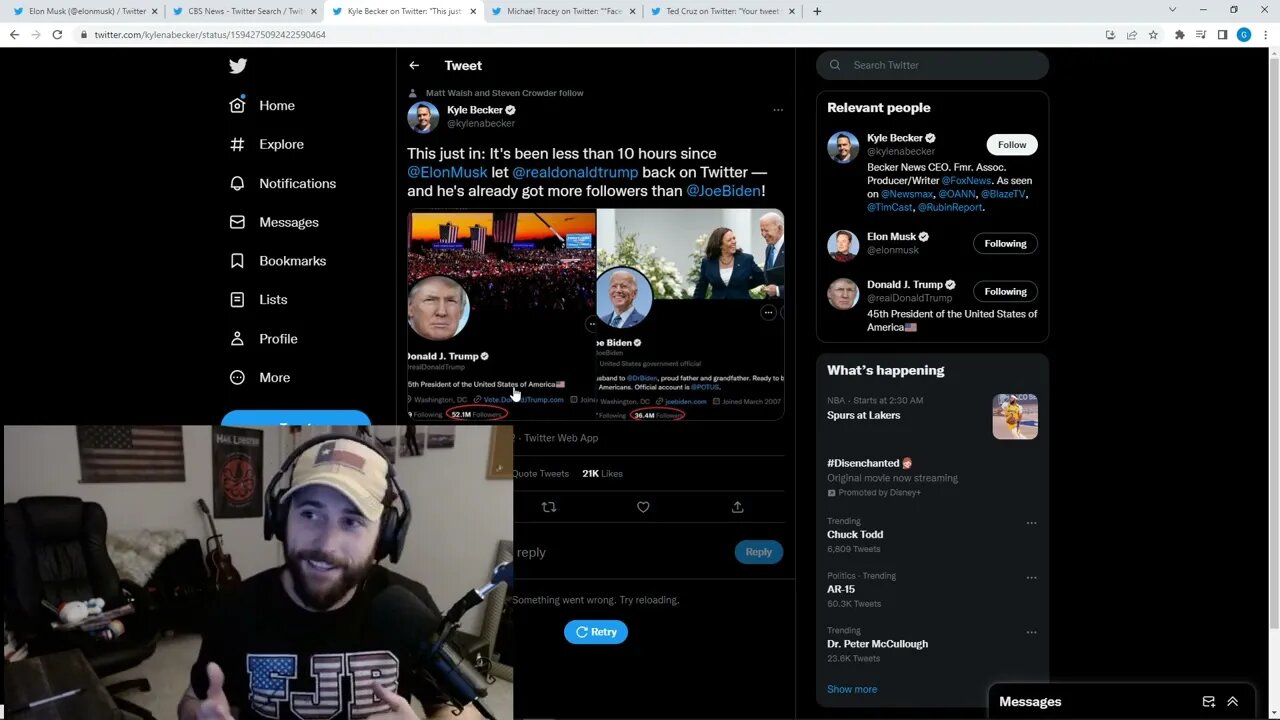
Task: Click Following button next to Elon Musk
Action: point(1005,243)
